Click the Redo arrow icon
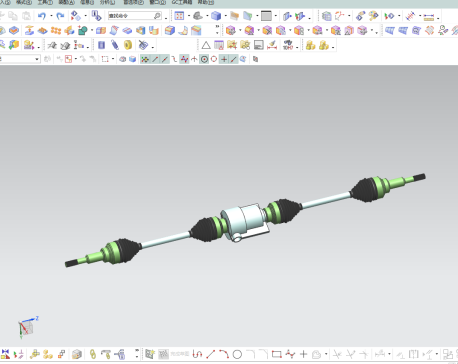 click(x=60, y=16)
